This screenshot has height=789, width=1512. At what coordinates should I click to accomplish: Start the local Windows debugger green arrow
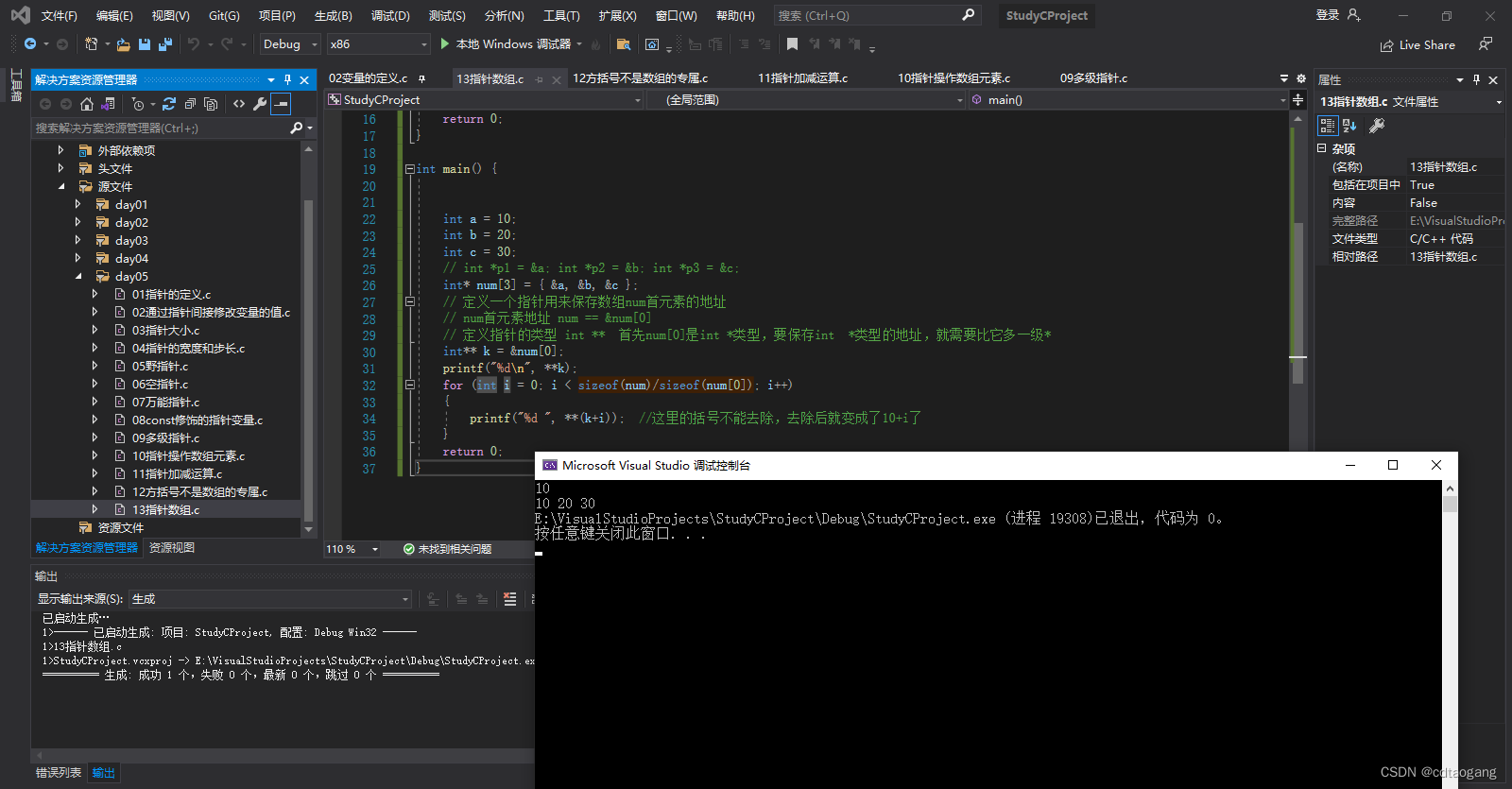445,44
